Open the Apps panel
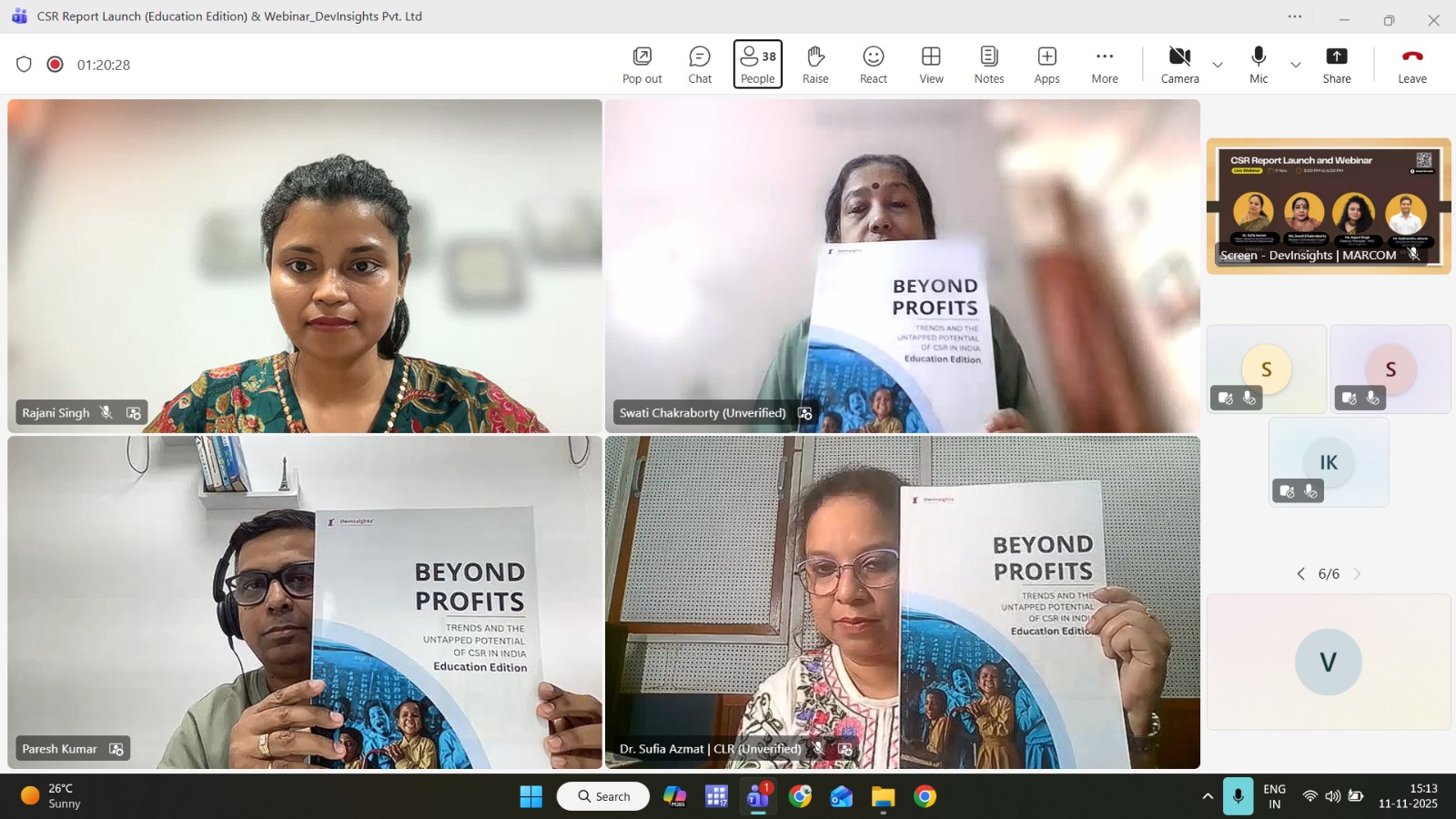The image size is (1456, 819). [1046, 65]
